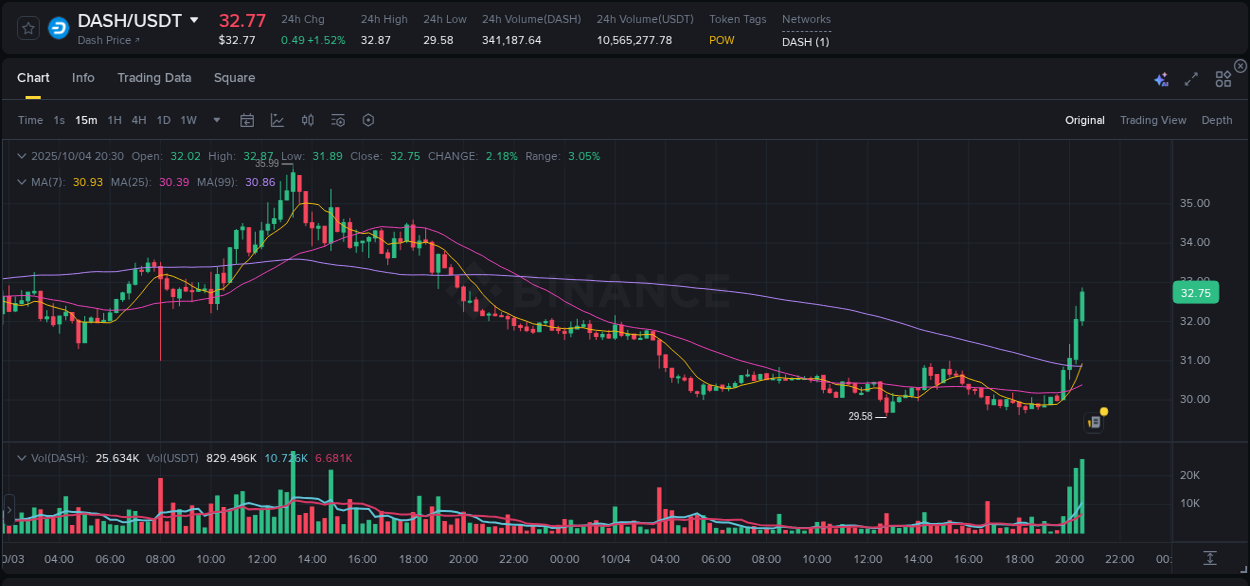The image size is (1250, 586).
Task: Collapse the OHLC info row chevron
Action: coord(22,156)
